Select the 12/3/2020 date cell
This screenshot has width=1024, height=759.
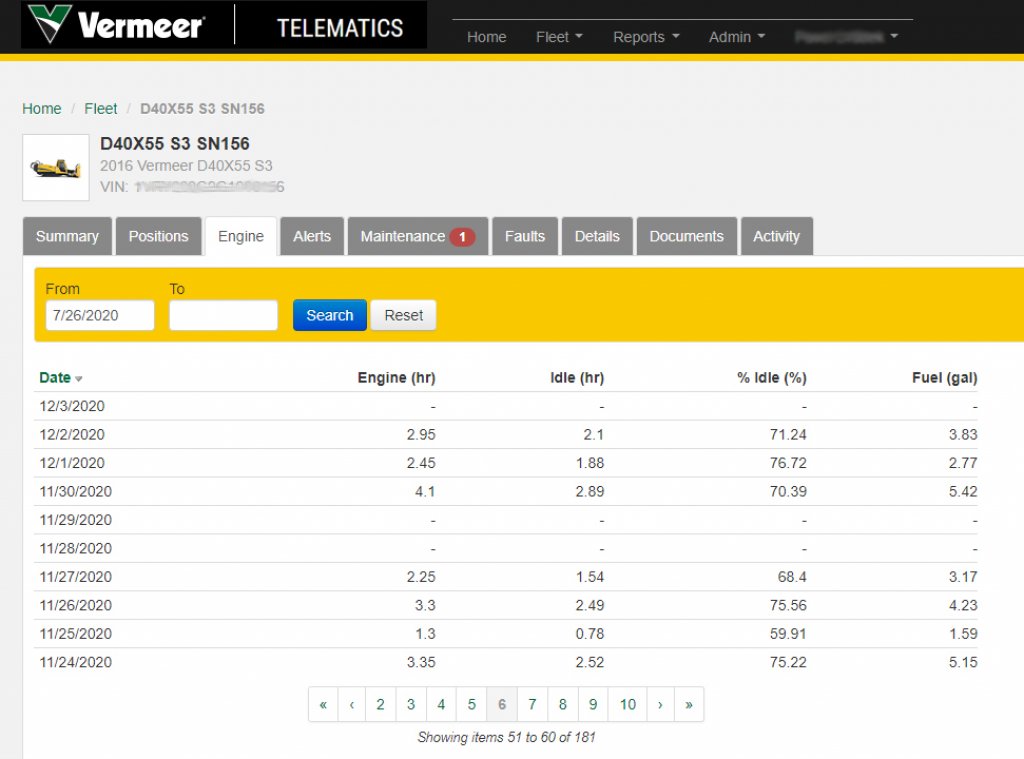(72, 406)
